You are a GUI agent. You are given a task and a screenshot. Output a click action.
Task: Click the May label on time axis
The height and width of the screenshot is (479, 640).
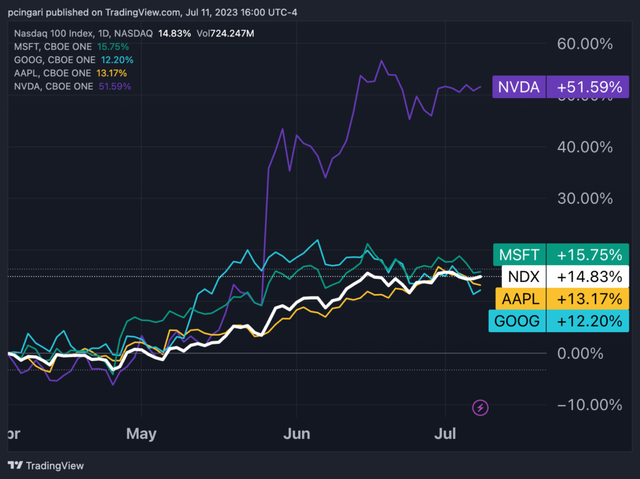pos(141,435)
